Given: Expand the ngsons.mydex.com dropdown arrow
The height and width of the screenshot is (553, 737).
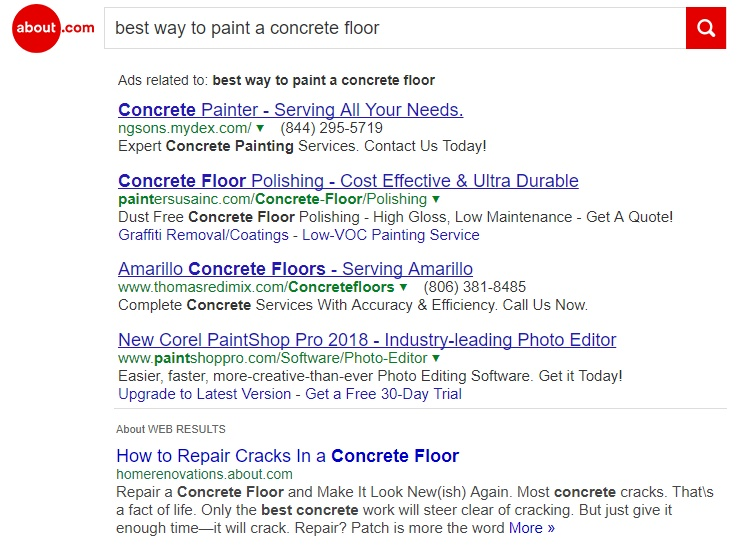Looking at the screenshot, I should click(260, 128).
